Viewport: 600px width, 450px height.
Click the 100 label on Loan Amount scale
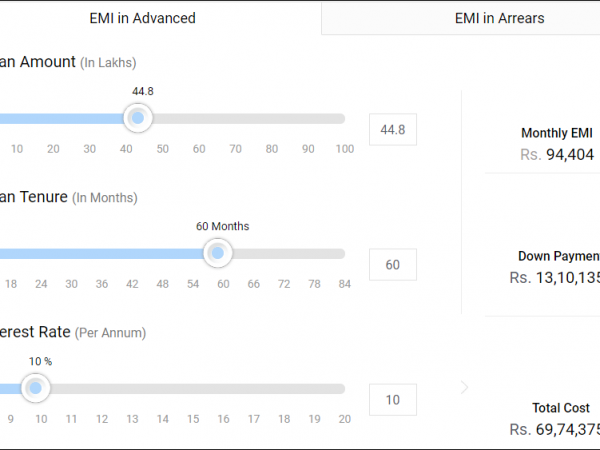[344, 149]
